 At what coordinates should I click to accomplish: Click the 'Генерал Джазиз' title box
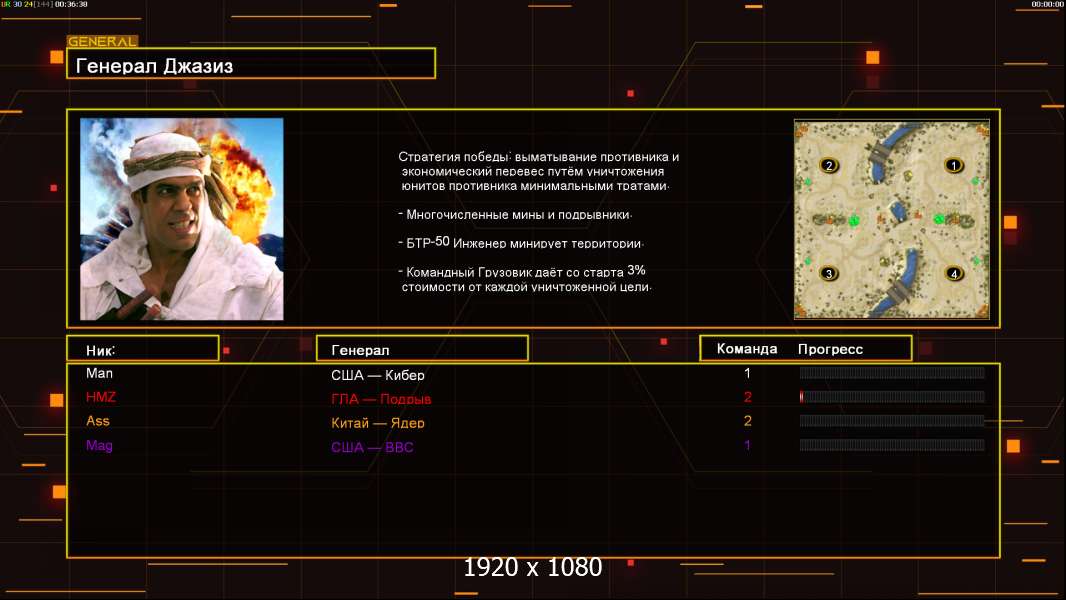(x=251, y=63)
